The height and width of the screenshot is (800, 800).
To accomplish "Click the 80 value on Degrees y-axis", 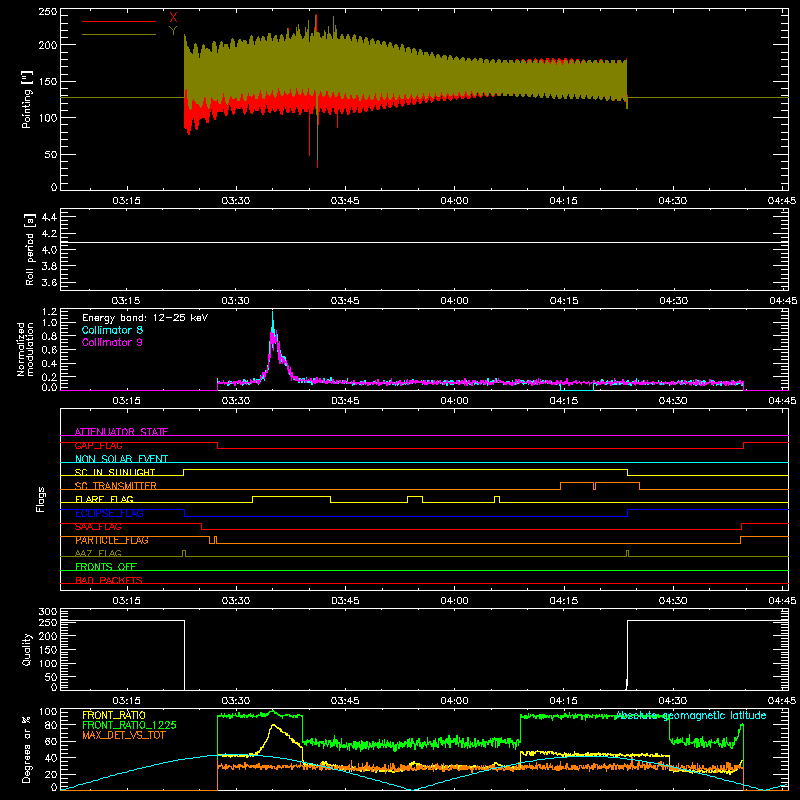I will click(x=51, y=725).
